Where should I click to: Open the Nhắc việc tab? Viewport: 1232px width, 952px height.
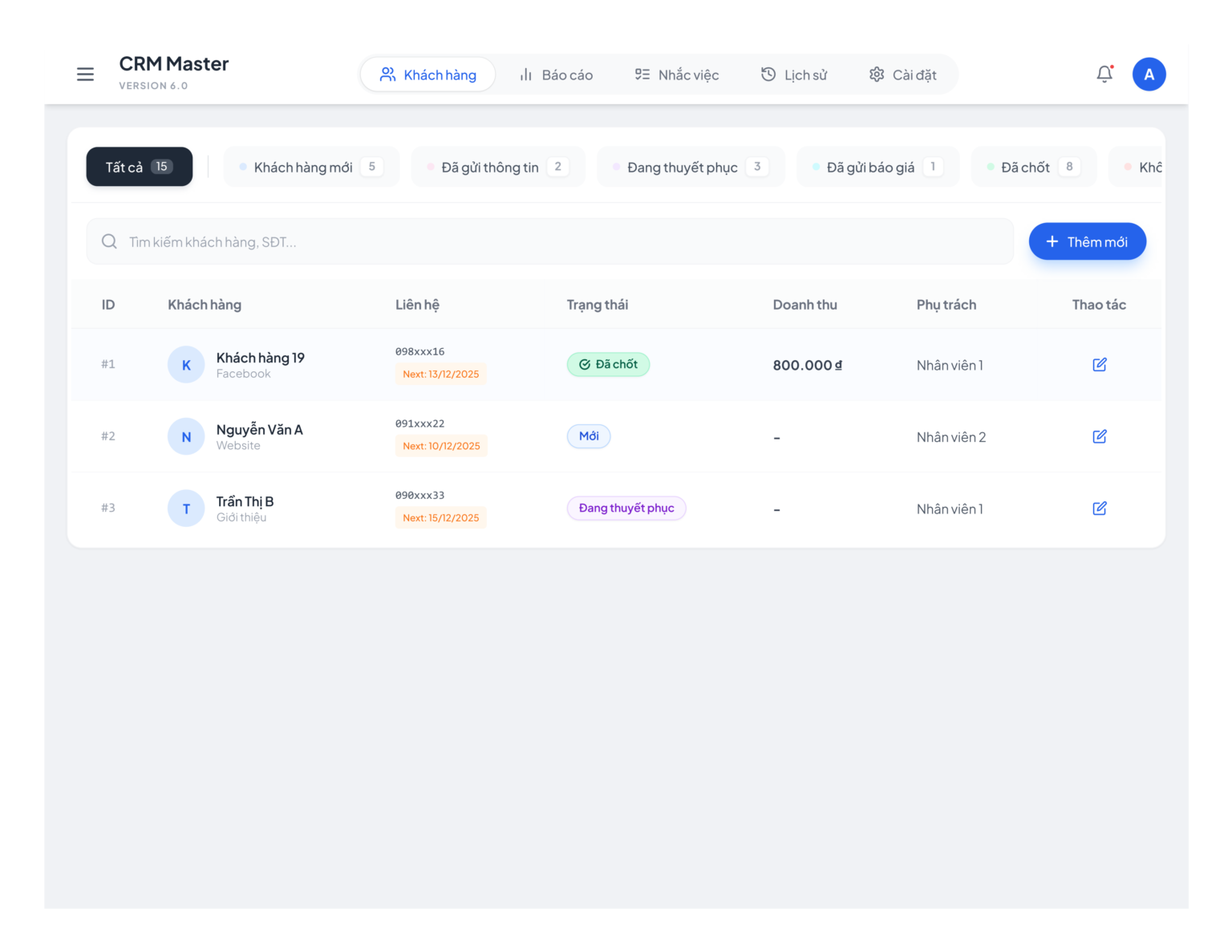click(676, 75)
